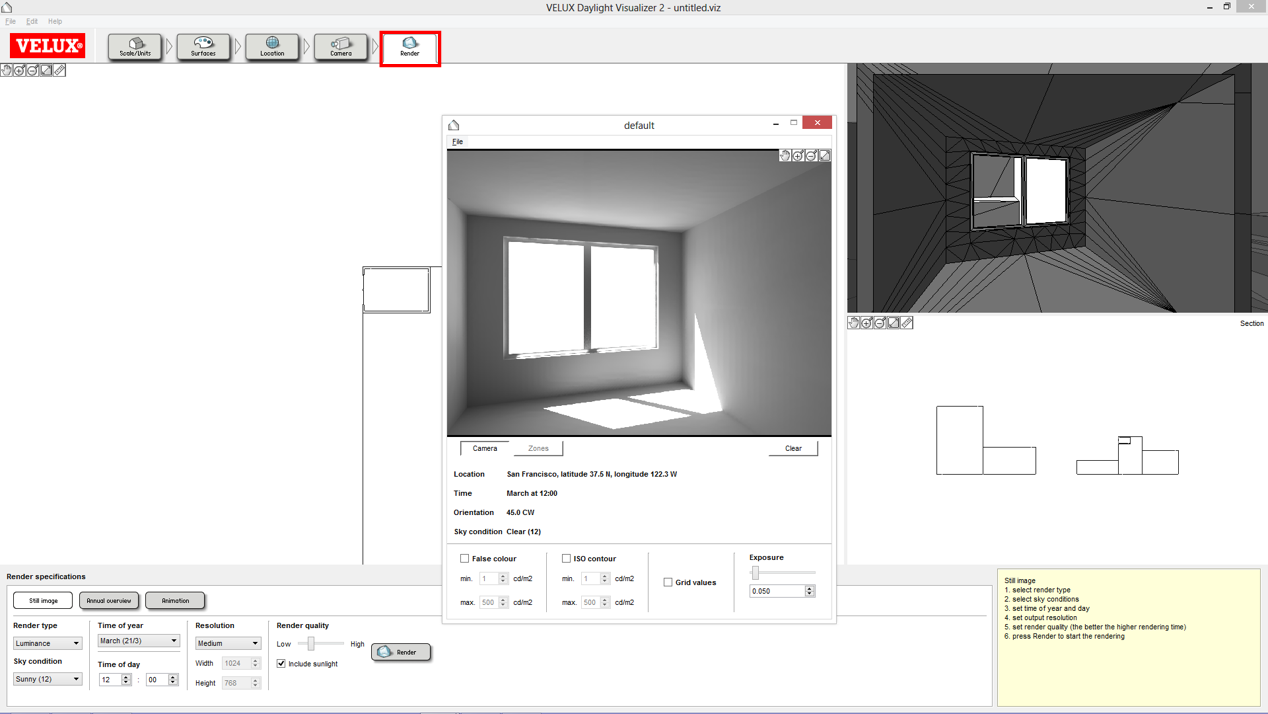Select measure ruler tool in main plan view
Image resolution: width=1268 pixels, height=714 pixels.
59,71
